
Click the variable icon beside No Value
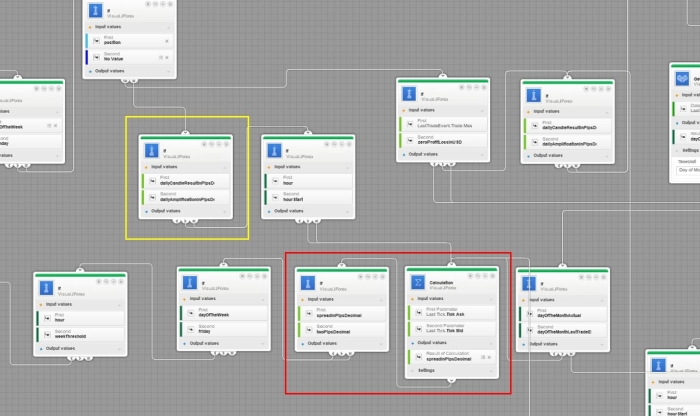96,57
